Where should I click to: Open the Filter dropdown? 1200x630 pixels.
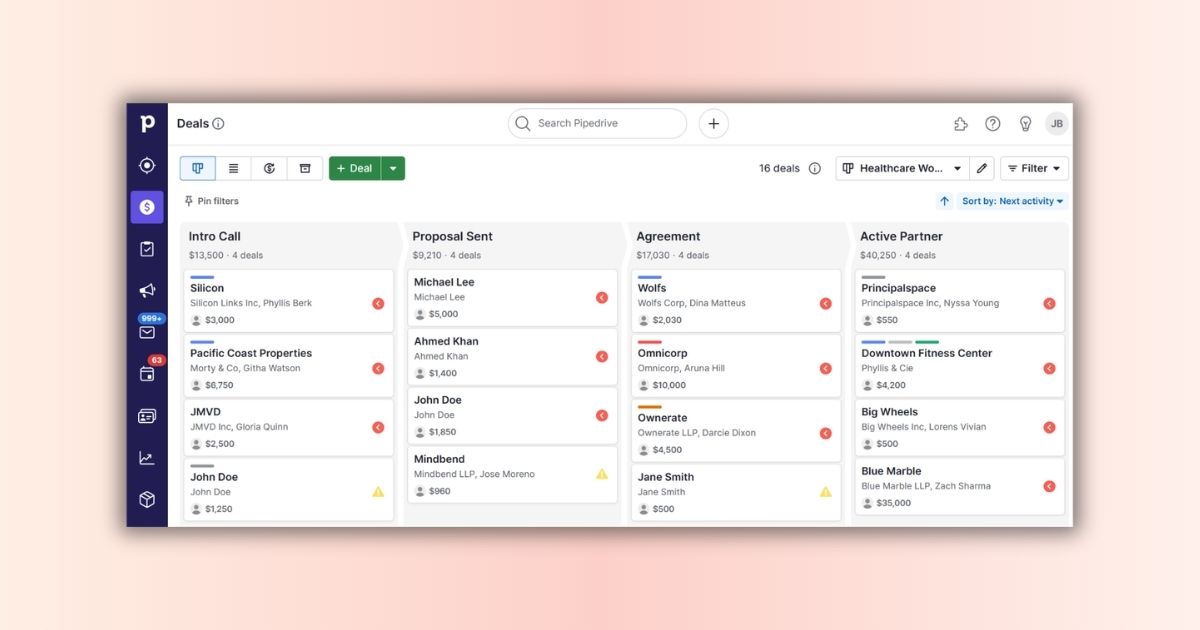(x=1034, y=168)
